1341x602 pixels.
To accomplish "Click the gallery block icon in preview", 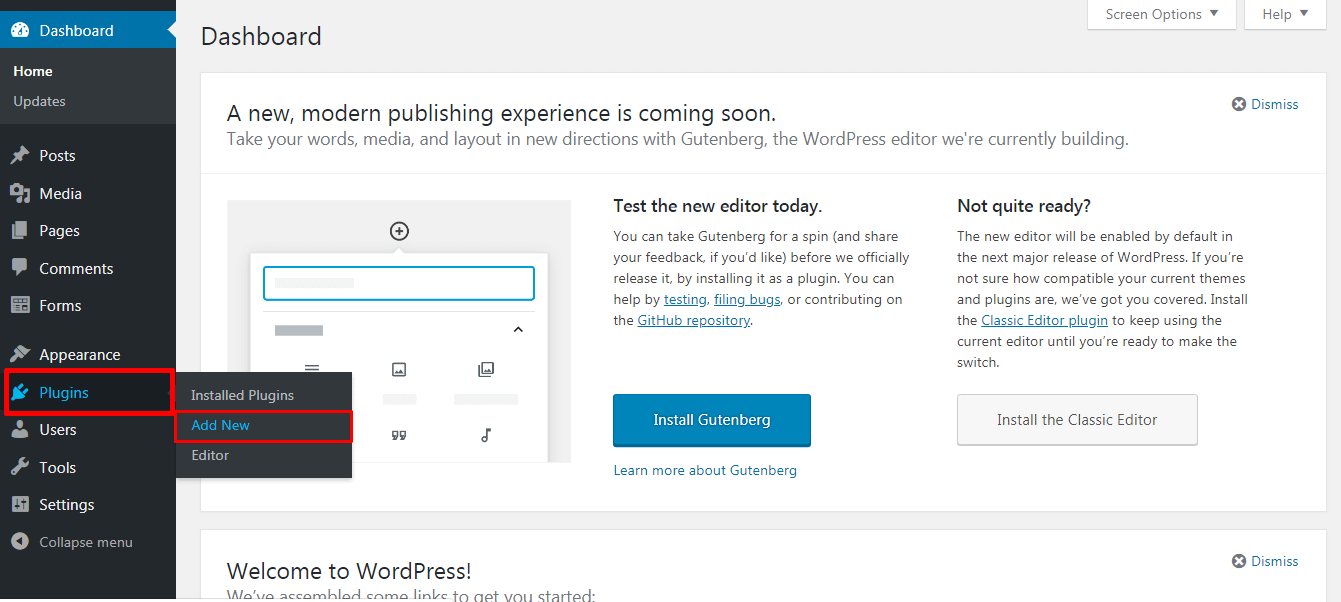I will tap(486, 370).
